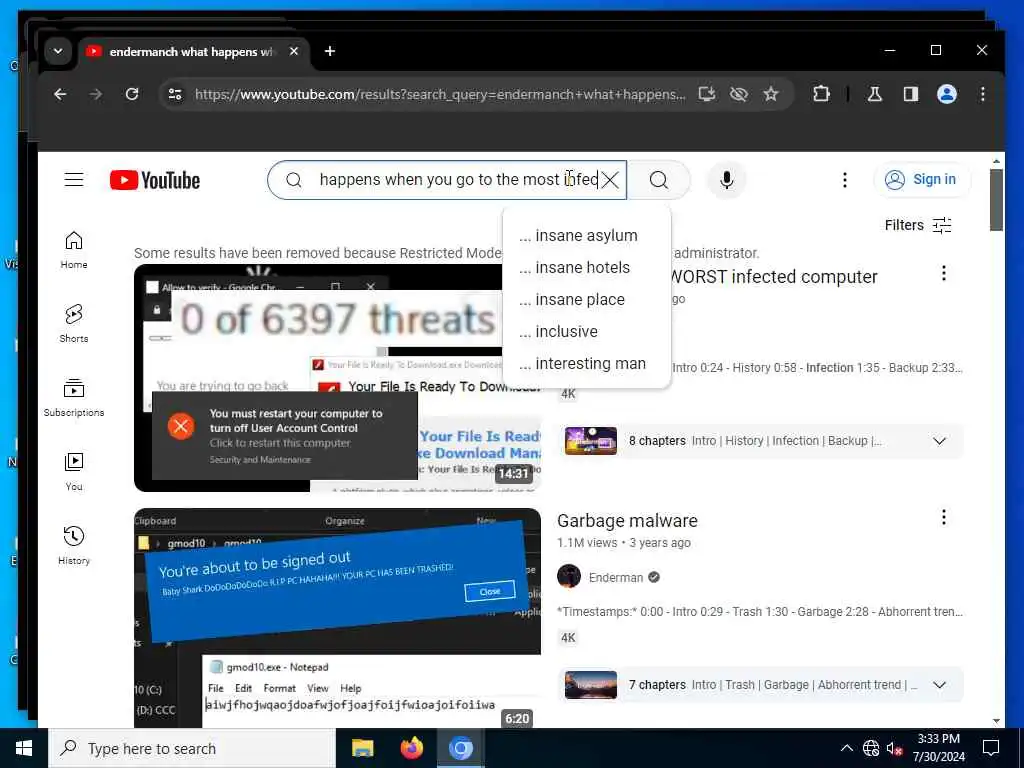
Task: Choose suggestion 'interesting man'
Action: point(586,364)
